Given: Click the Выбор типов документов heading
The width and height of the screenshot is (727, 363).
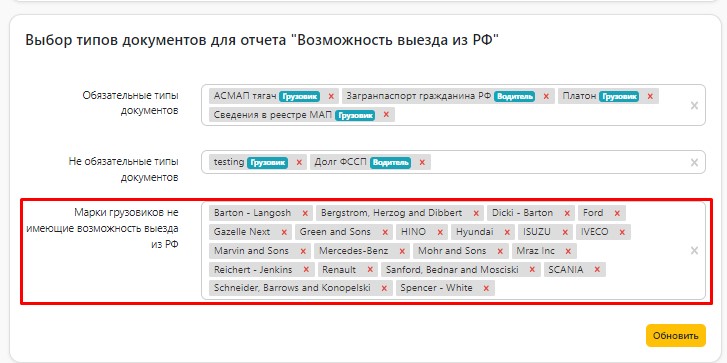Looking at the screenshot, I should coord(261,40).
